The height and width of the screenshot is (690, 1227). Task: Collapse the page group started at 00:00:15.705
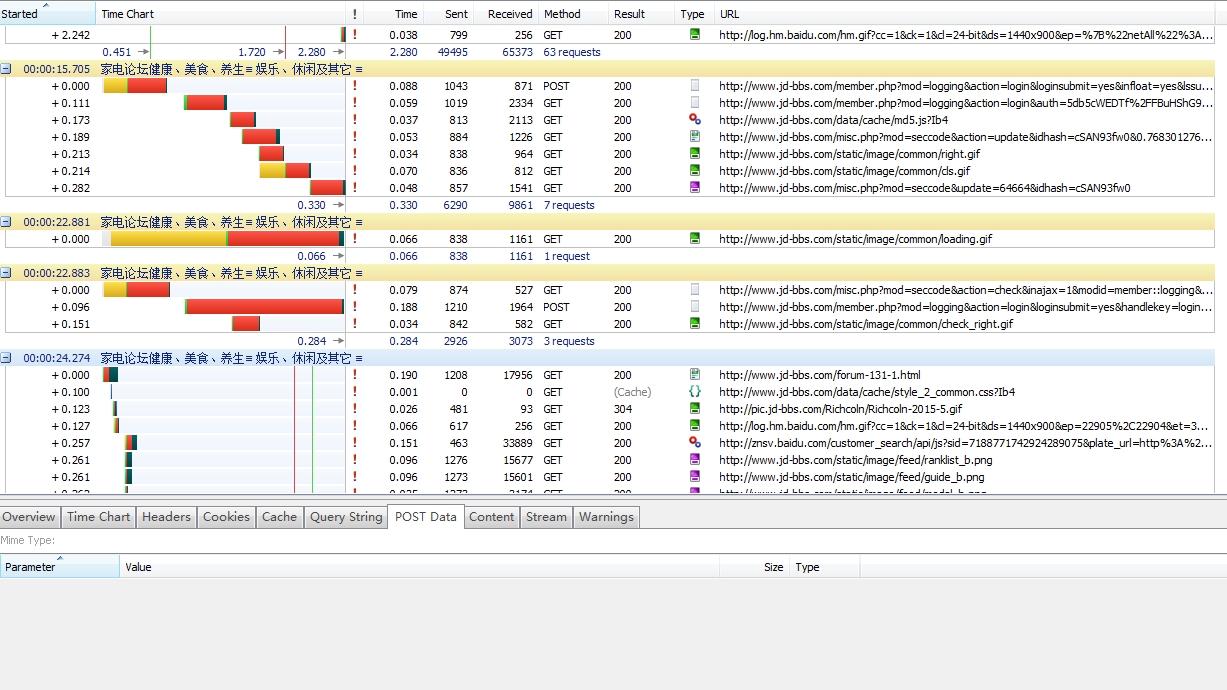coord(7,69)
